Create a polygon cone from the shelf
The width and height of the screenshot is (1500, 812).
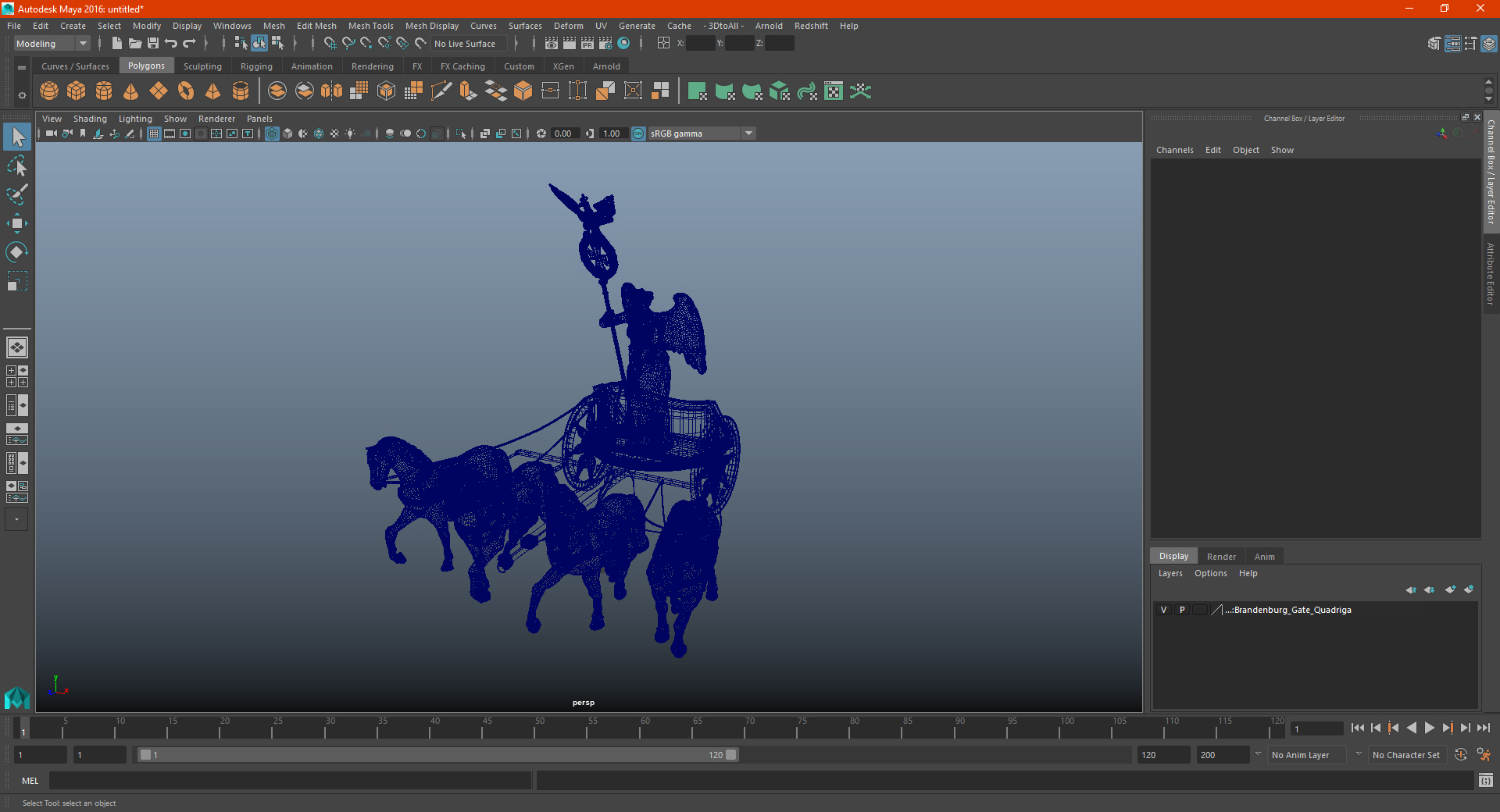point(131,91)
